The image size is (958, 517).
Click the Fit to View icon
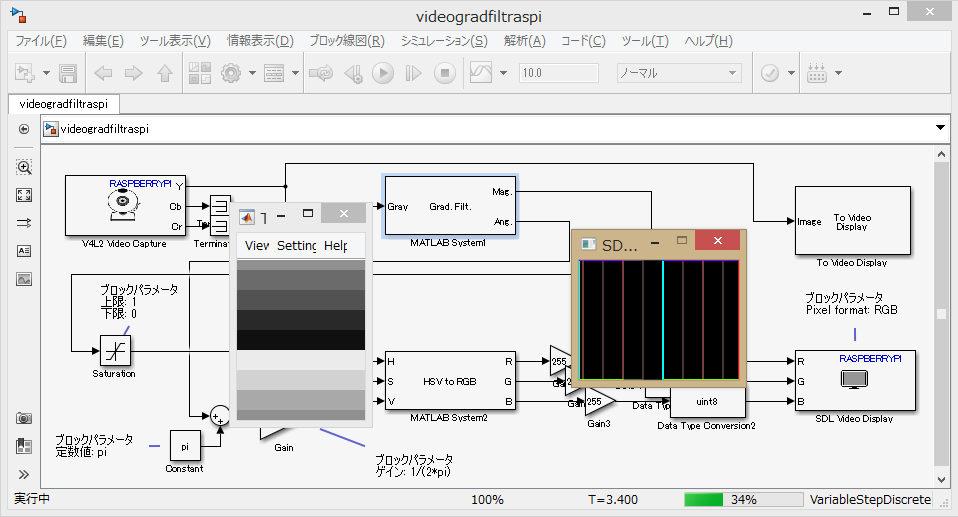click(x=24, y=195)
